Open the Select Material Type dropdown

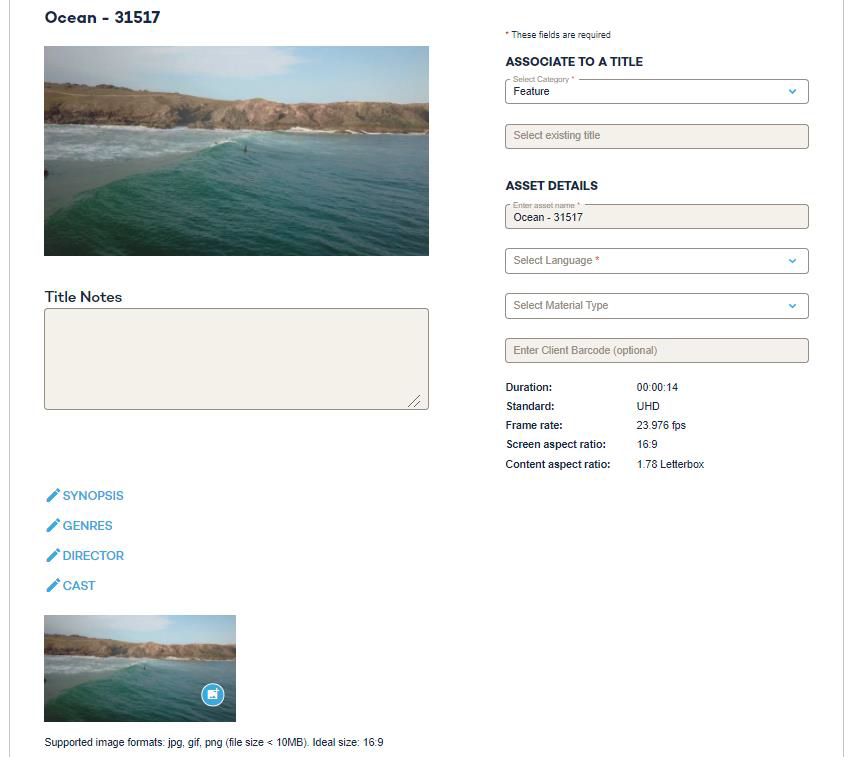pyautogui.click(x=657, y=306)
